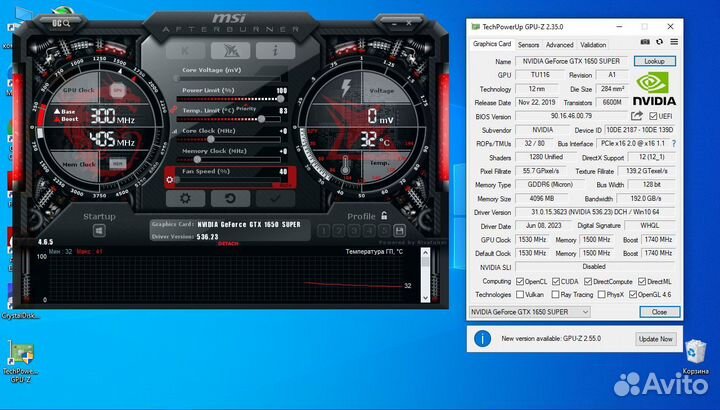720x410 pixels.
Task: Save profile with floppy disk icon
Action: pyautogui.click(x=399, y=231)
